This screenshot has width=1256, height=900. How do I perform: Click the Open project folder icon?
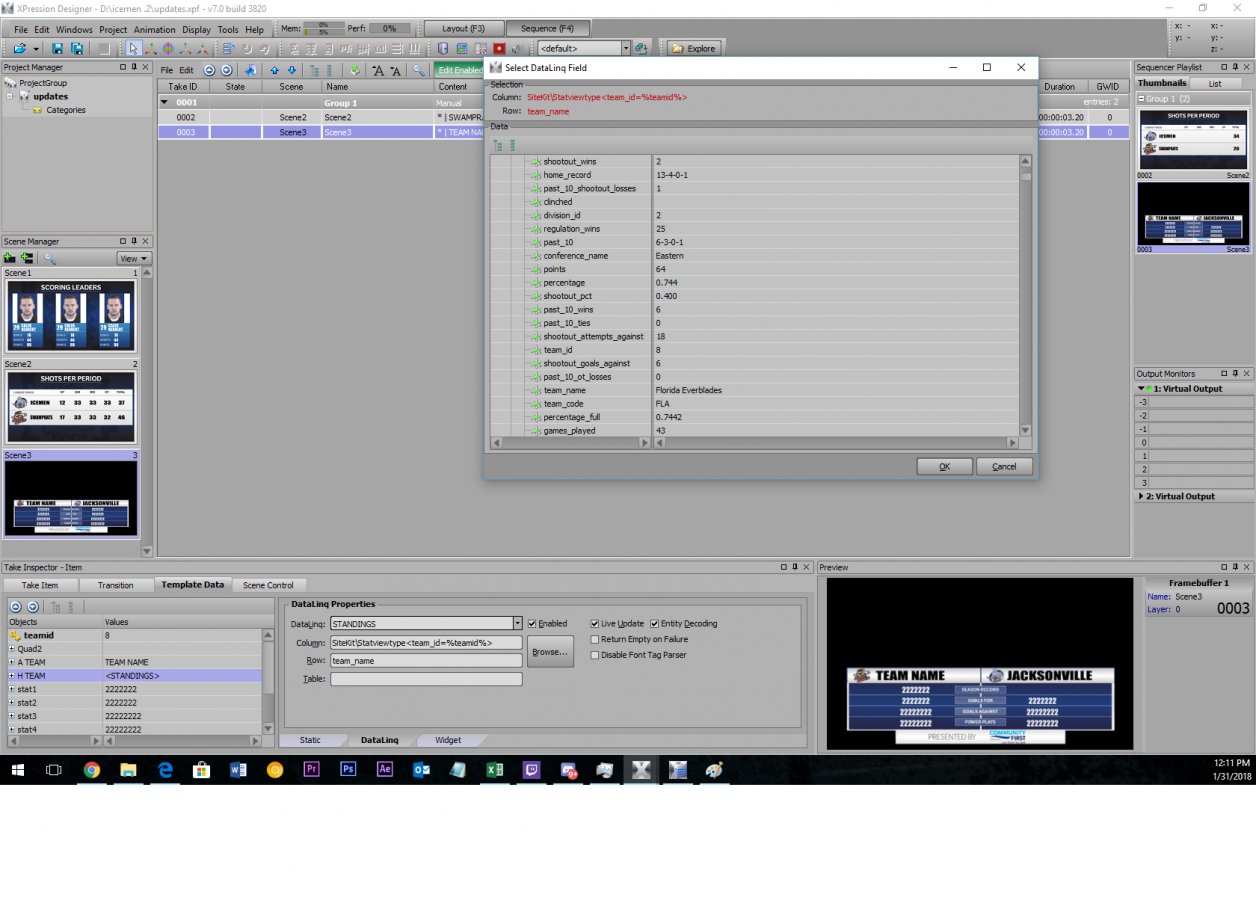click(x=19, y=48)
